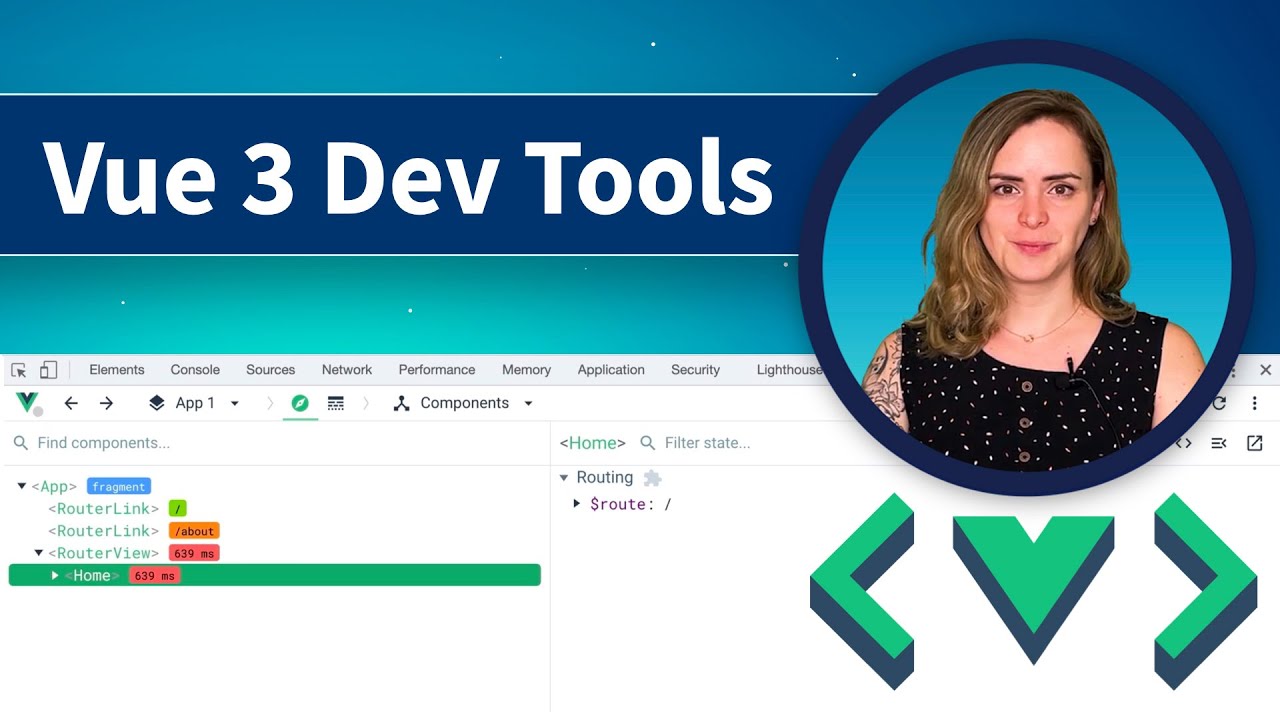The height and width of the screenshot is (720, 1280).
Task: Select the highlighted Home component row
Action: (275, 575)
